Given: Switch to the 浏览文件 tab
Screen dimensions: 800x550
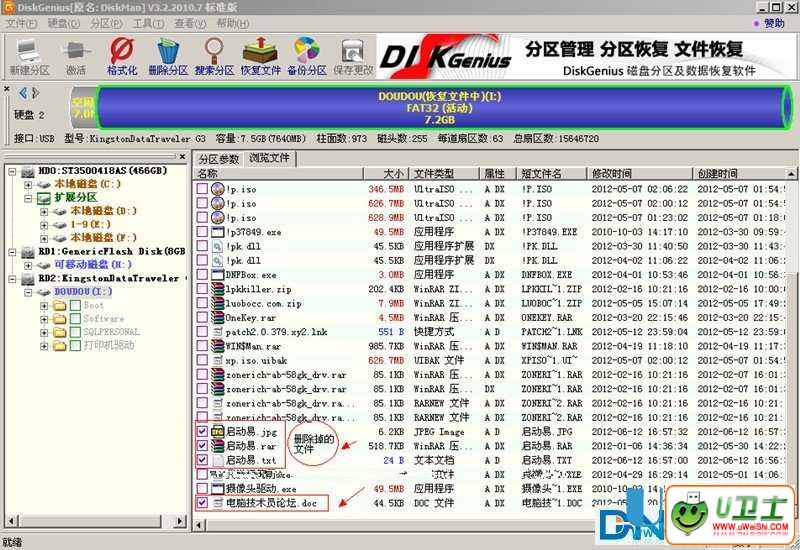Looking at the screenshot, I should 269,158.
